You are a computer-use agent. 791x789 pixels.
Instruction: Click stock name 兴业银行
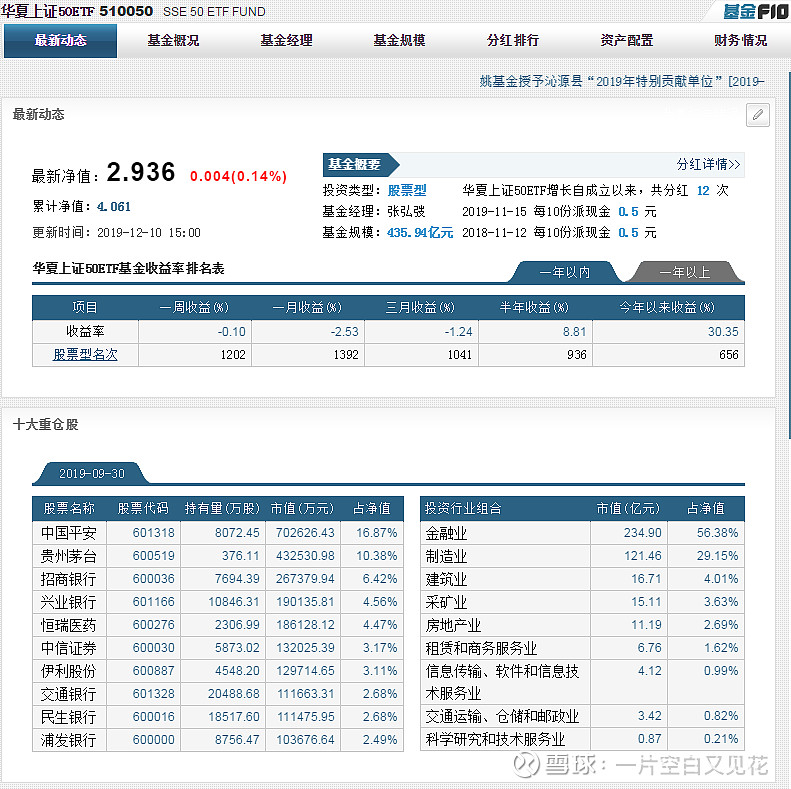(69, 602)
